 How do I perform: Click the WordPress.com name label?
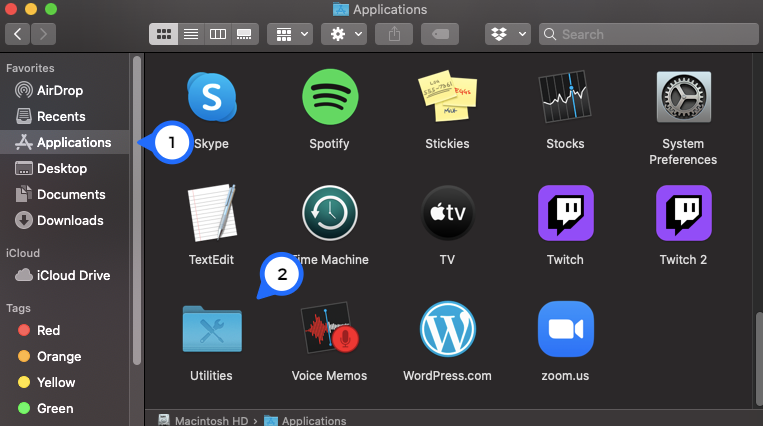pos(447,375)
